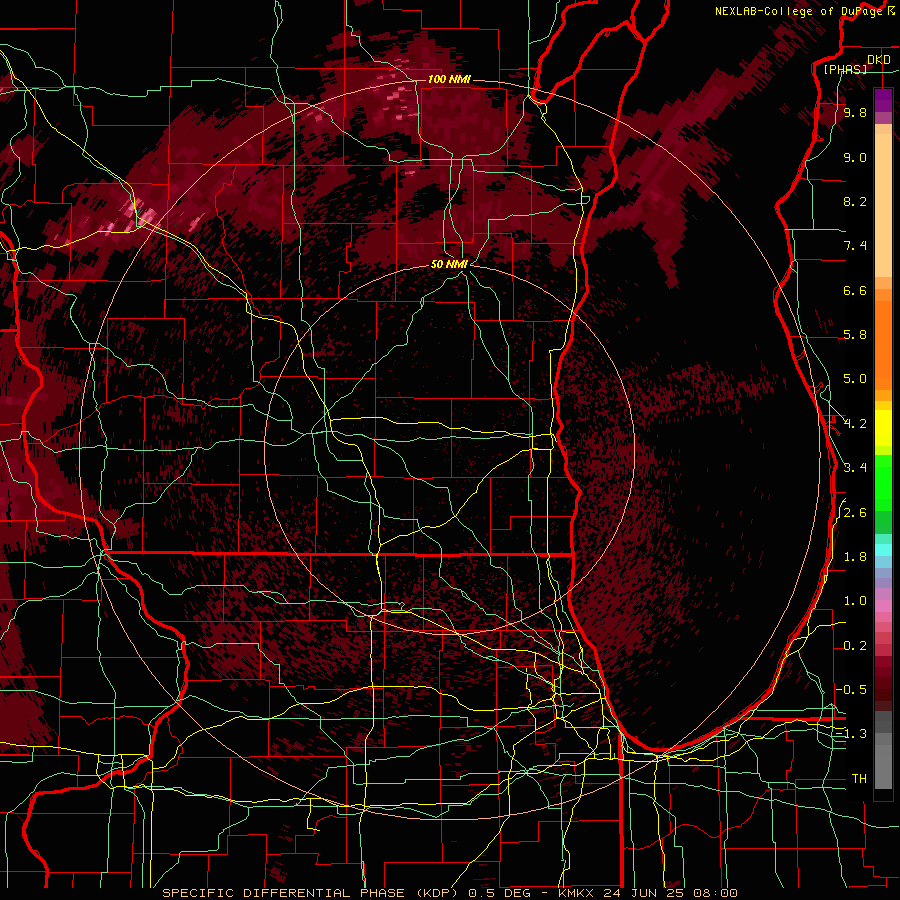Click the 5.0 scale value

(x=855, y=379)
